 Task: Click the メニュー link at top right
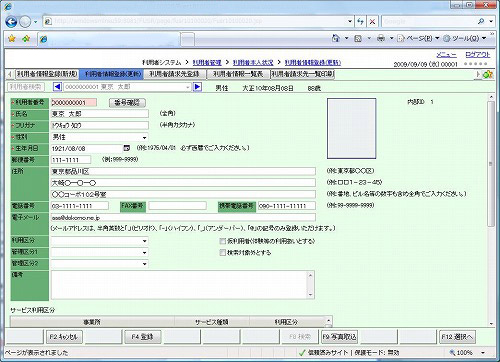pyautogui.click(x=446, y=55)
